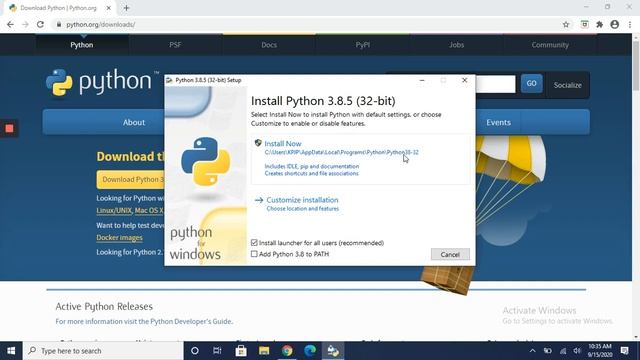640x360 pixels.
Task: Enable Add Python 3.8 to PATH checkbox
Action: pyautogui.click(x=254, y=254)
